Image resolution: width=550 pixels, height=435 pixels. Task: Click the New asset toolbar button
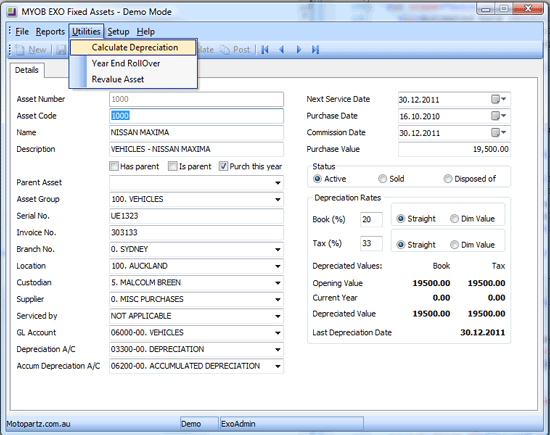31,50
